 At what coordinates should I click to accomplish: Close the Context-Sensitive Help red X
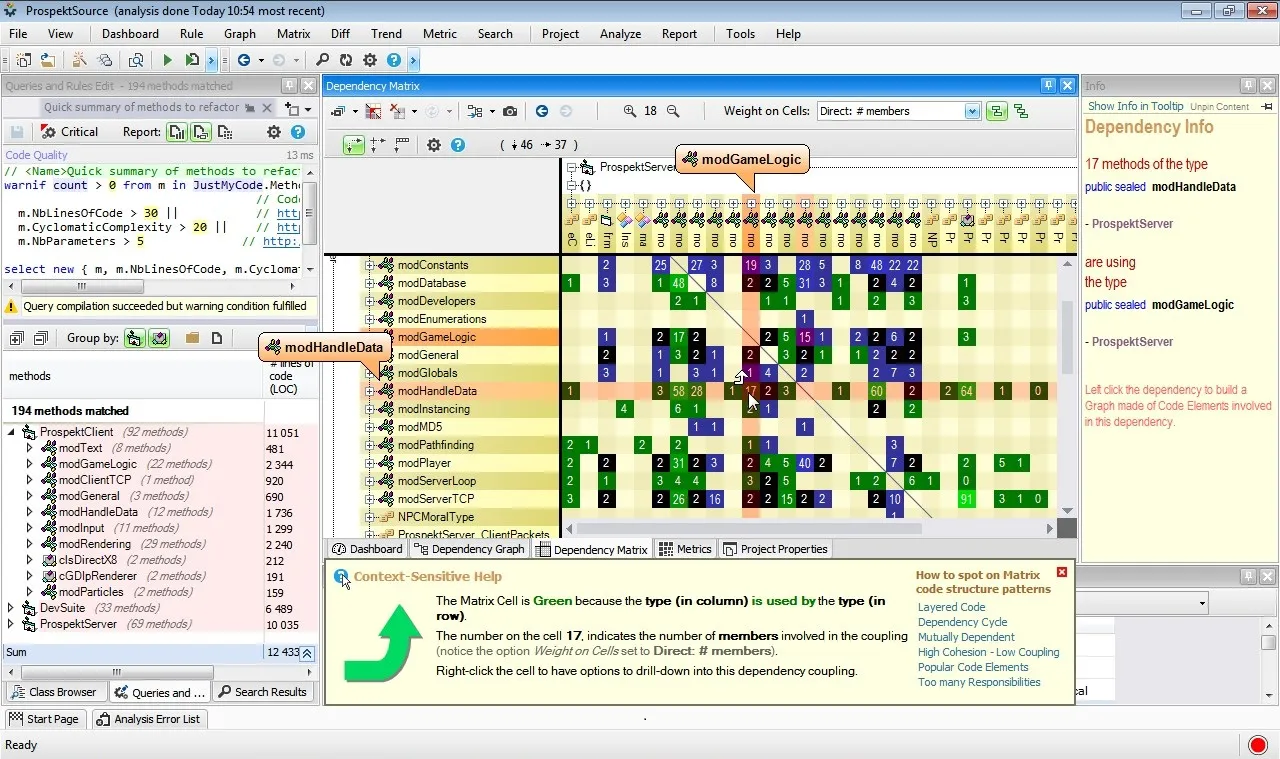click(x=1062, y=573)
